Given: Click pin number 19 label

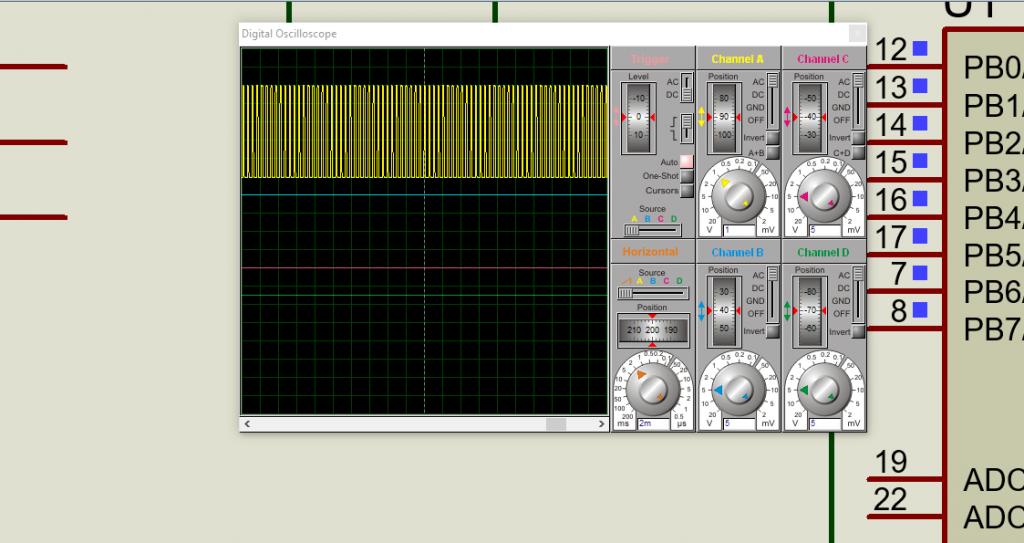Looking at the screenshot, I should point(891,462).
